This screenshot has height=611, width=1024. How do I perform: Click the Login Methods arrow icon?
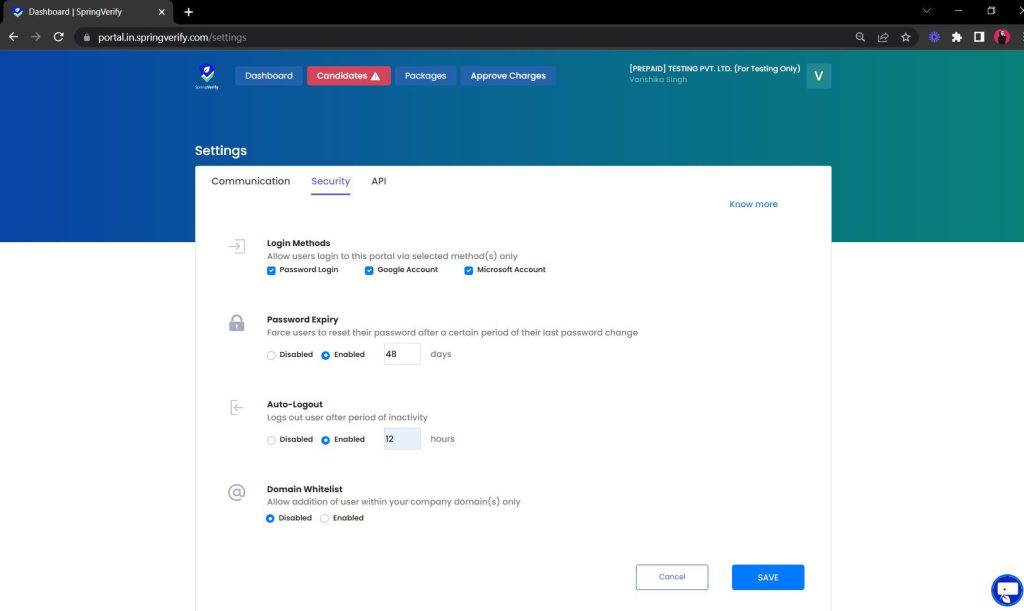coord(236,245)
